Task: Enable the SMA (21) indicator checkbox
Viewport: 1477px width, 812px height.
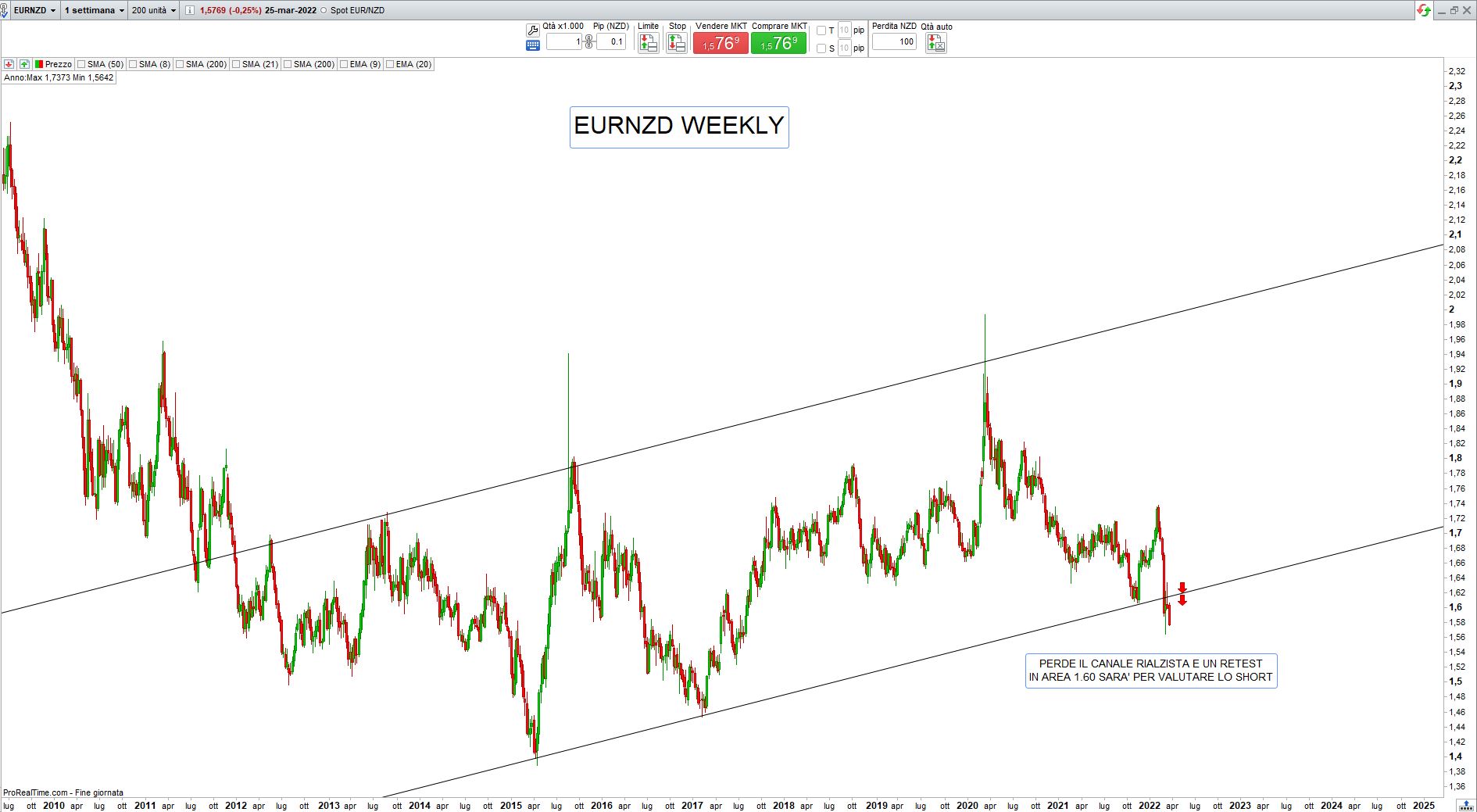Action: 236,64
